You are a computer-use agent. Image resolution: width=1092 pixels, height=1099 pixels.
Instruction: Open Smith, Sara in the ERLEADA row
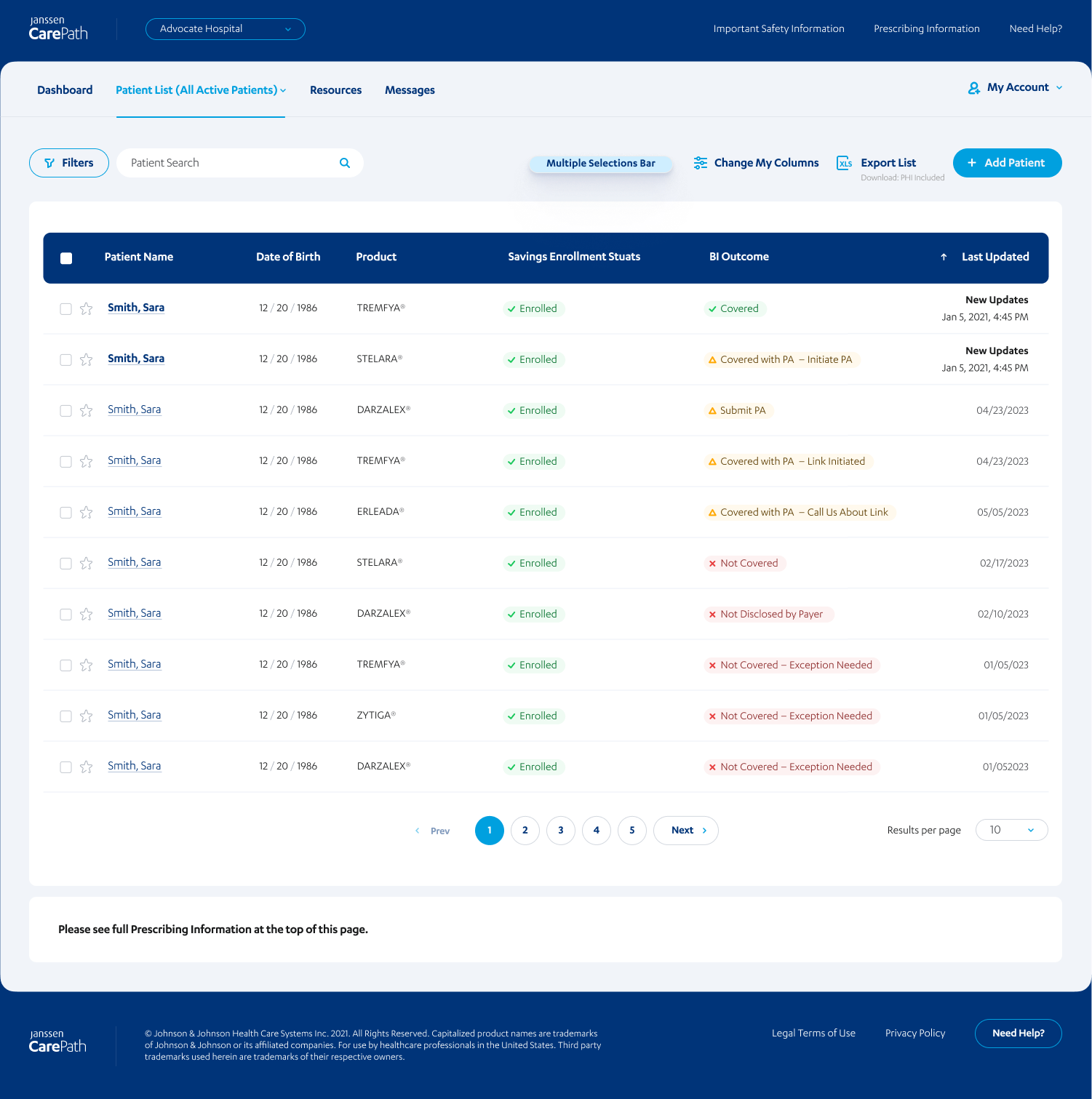point(135,511)
